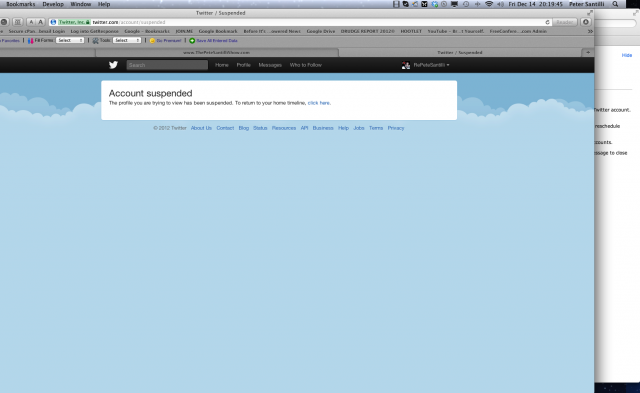640x393 pixels.
Task: Open About Us footer link
Action: tap(201, 128)
